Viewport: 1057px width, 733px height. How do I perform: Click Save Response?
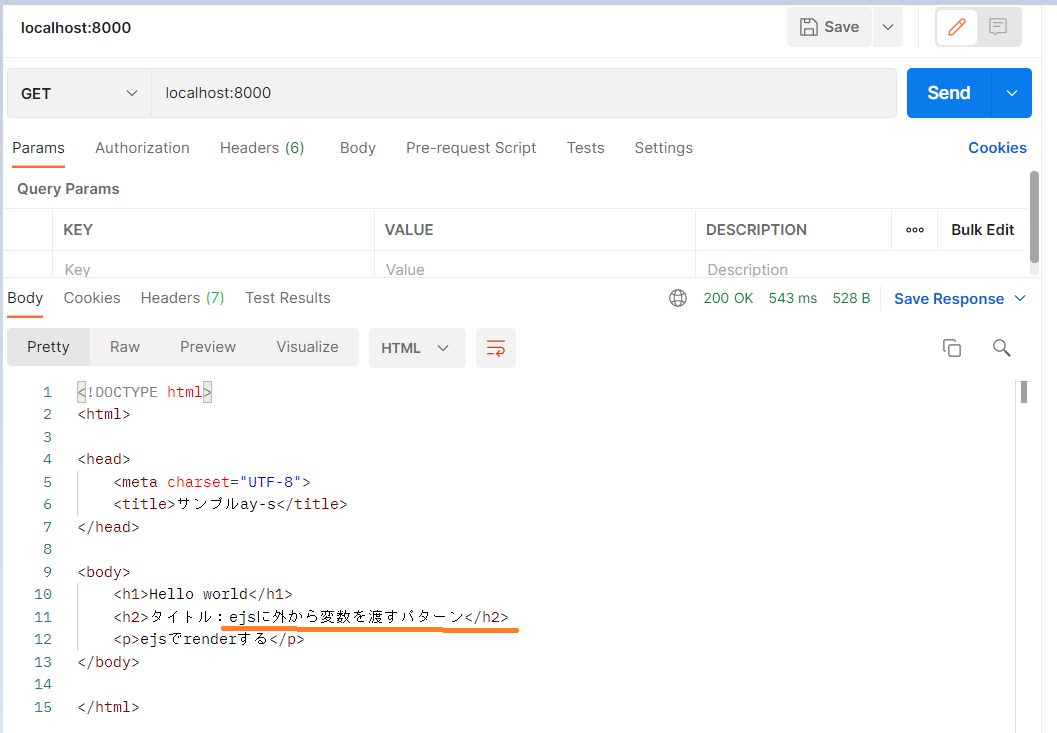[x=948, y=299]
